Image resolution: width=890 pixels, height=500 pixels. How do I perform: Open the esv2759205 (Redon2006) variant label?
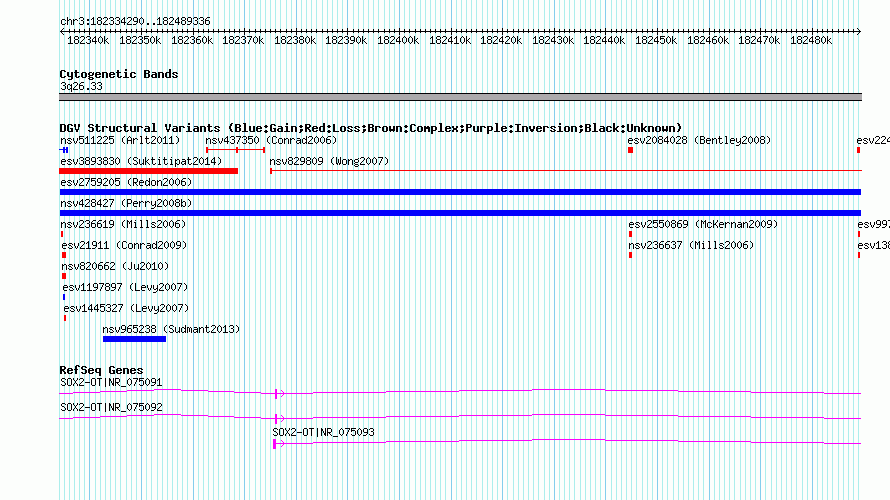[x=126, y=182]
